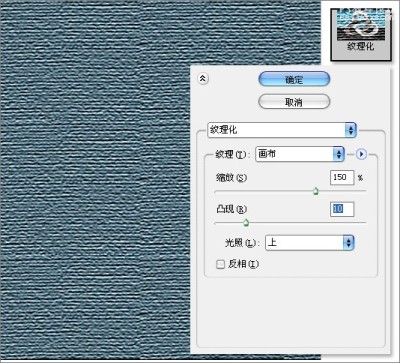Toggle the 反相 checkbox
The image size is (400, 363).
pos(220,265)
